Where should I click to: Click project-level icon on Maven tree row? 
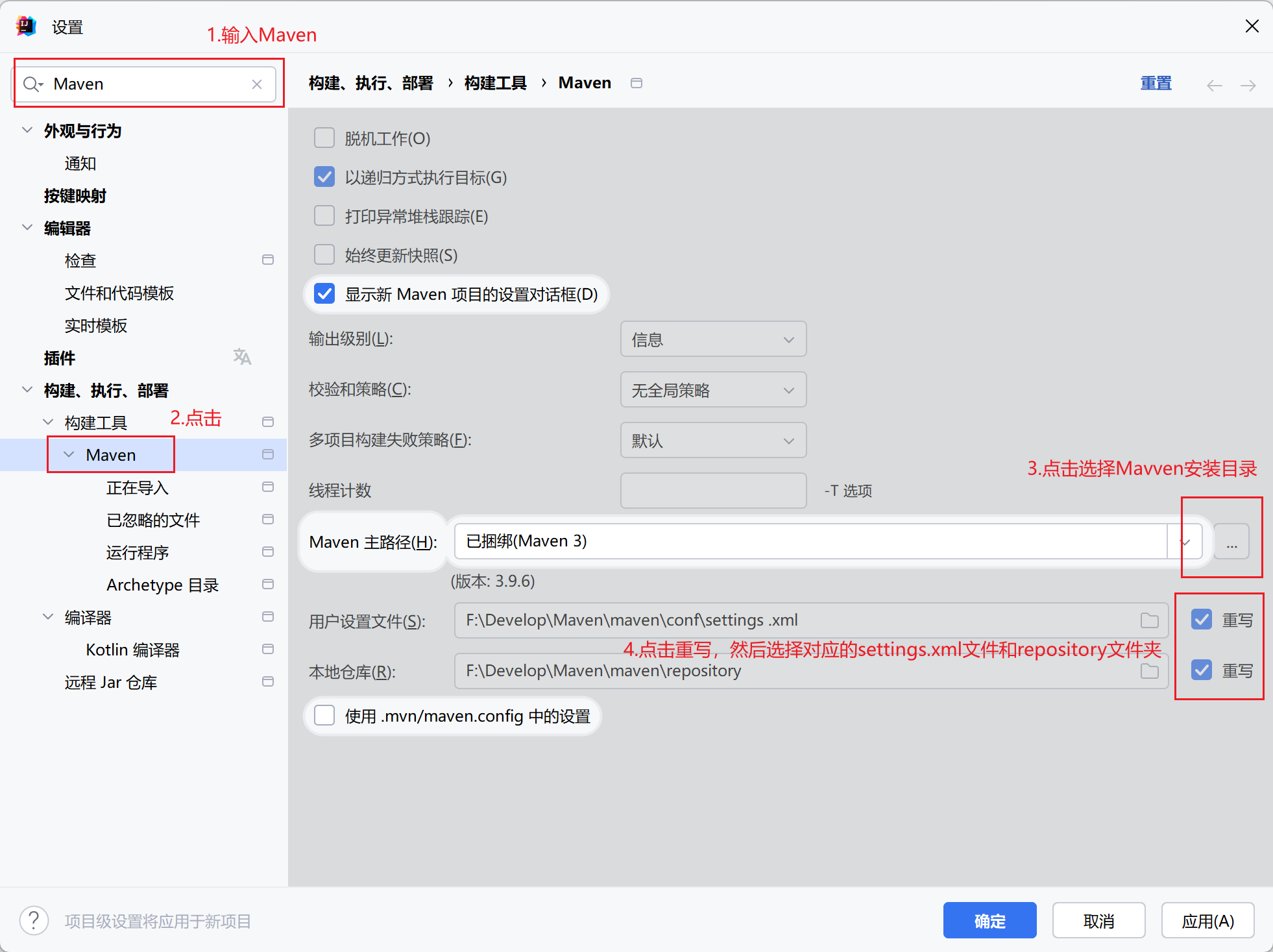268,454
